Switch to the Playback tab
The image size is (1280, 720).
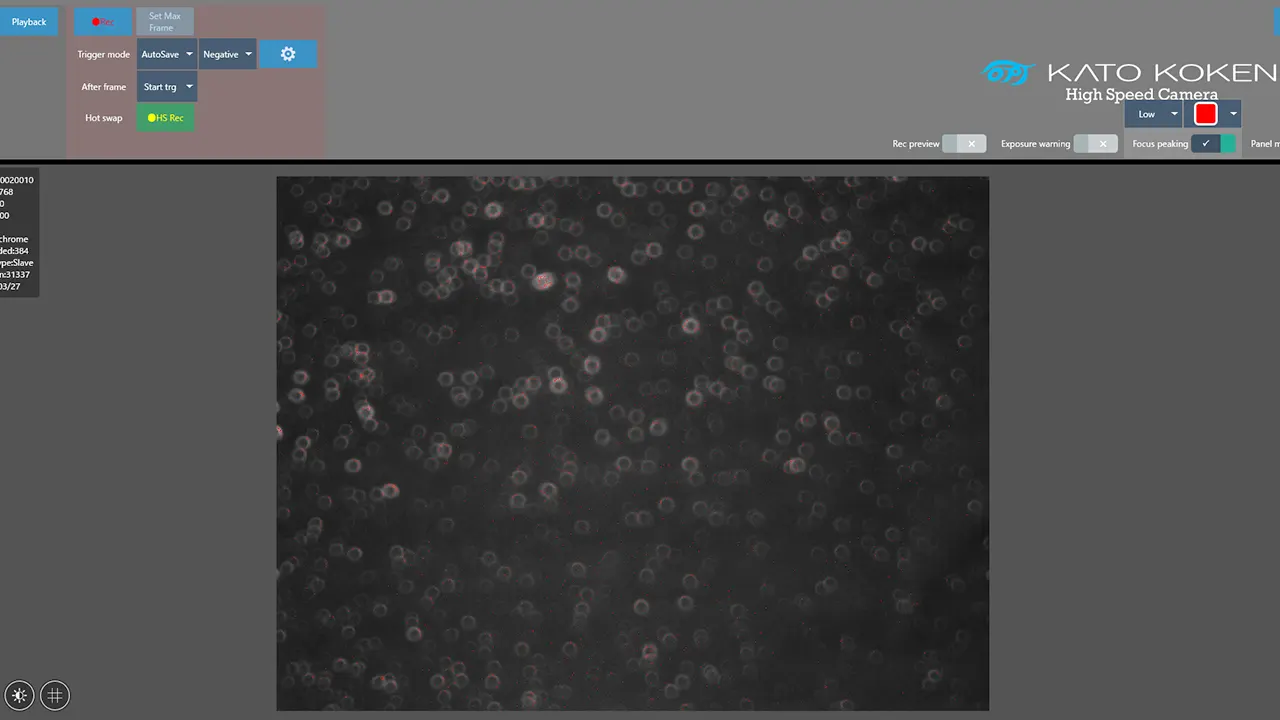(x=29, y=22)
